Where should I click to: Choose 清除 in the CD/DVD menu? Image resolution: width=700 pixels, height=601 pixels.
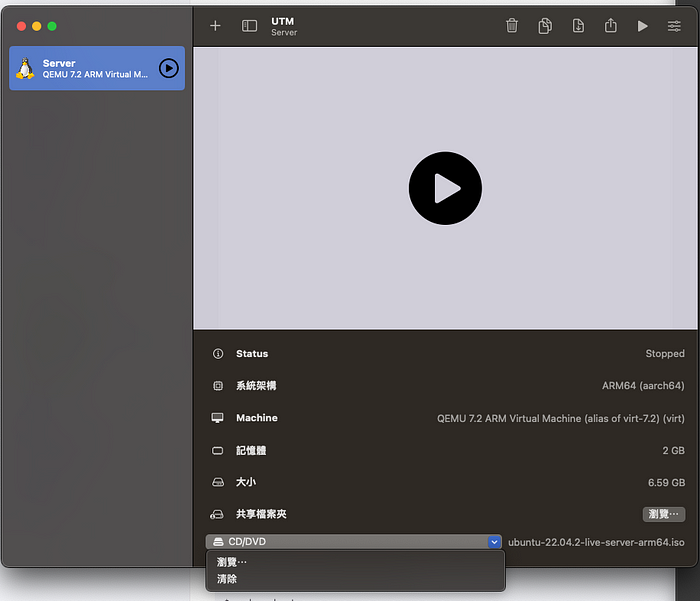click(x=227, y=579)
